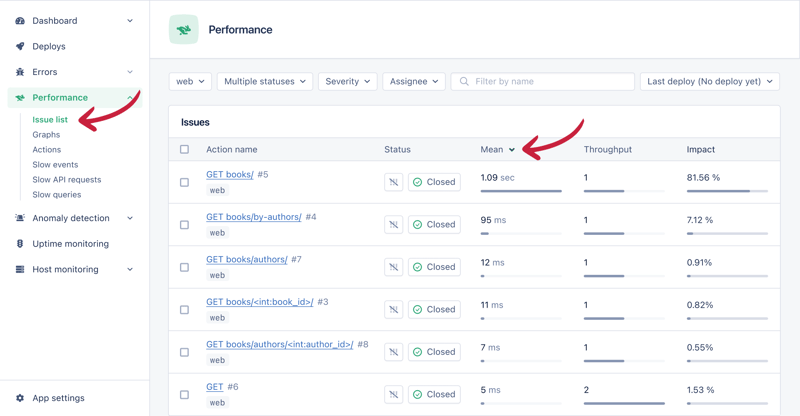Open the Multiple statuses filter dropdown
The width and height of the screenshot is (800, 416).
[265, 81]
